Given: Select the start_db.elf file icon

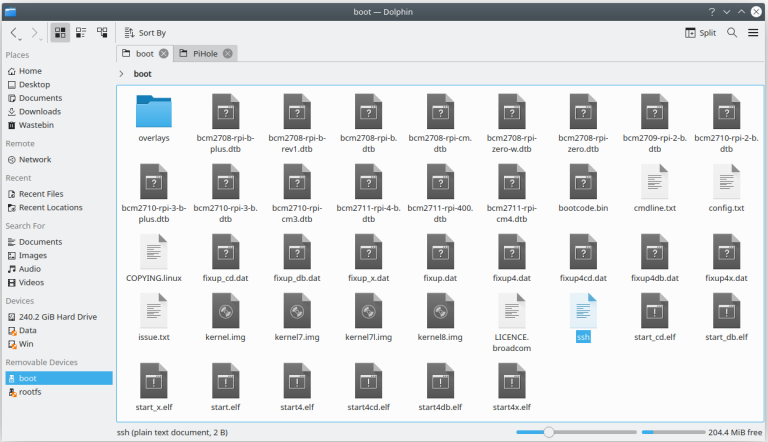Looking at the screenshot, I should 726,311.
